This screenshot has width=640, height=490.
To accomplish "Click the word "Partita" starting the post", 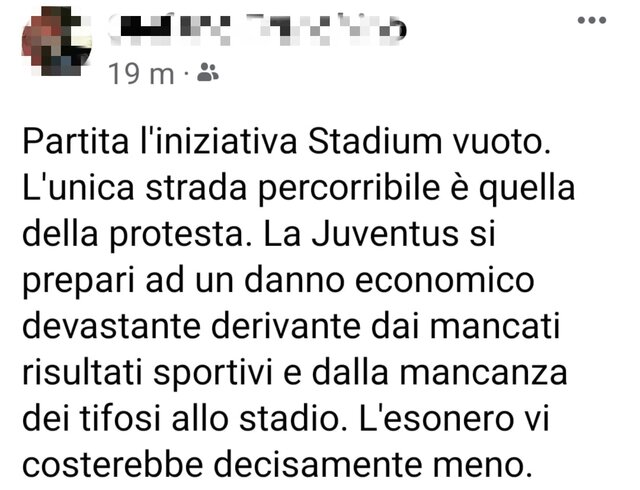I will coord(76,143).
